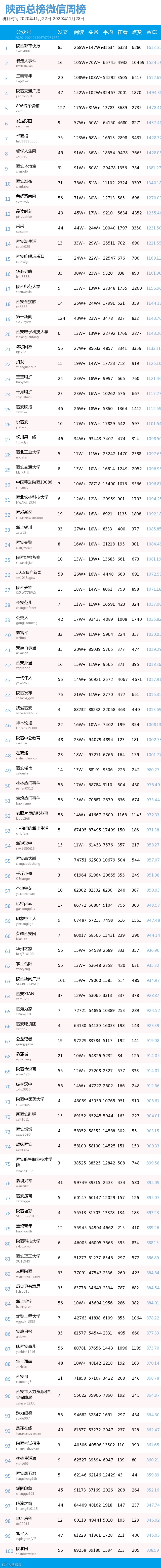Select account name 西安发布 at rank 10
Viewport: 161px width, 1568px height.
tap(24, 181)
